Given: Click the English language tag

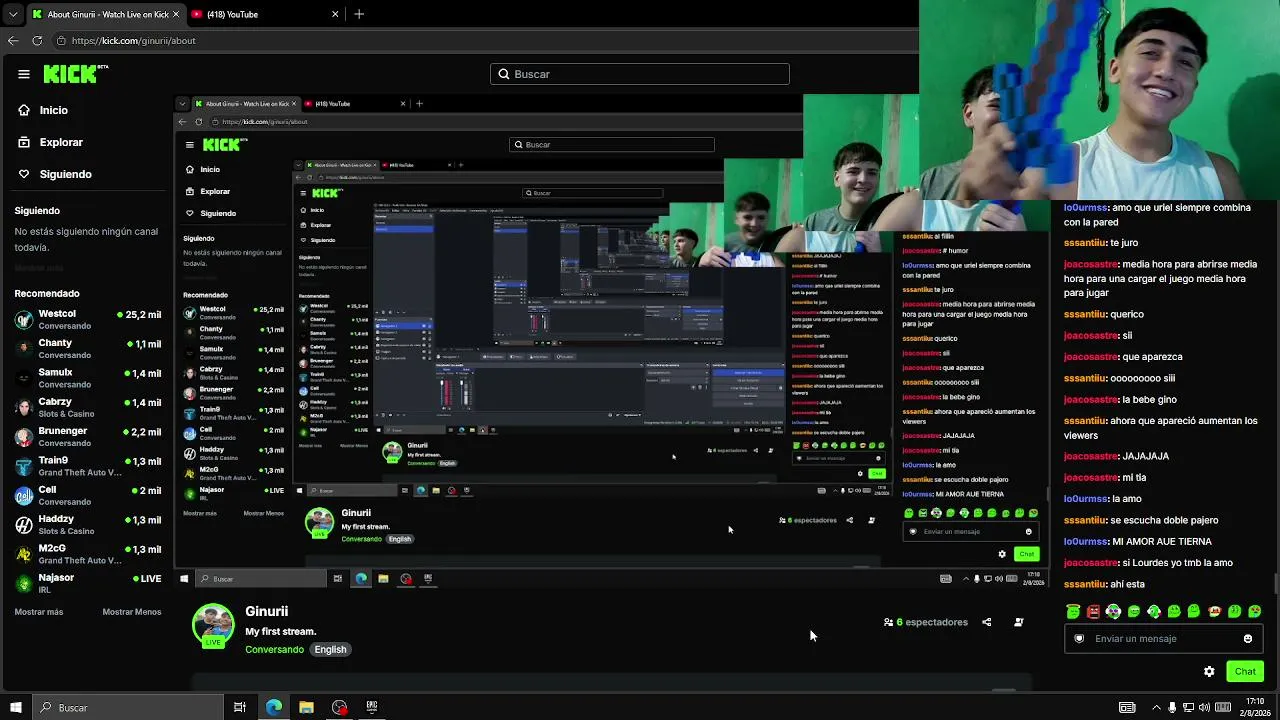Looking at the screenshot, I should 330,650.
